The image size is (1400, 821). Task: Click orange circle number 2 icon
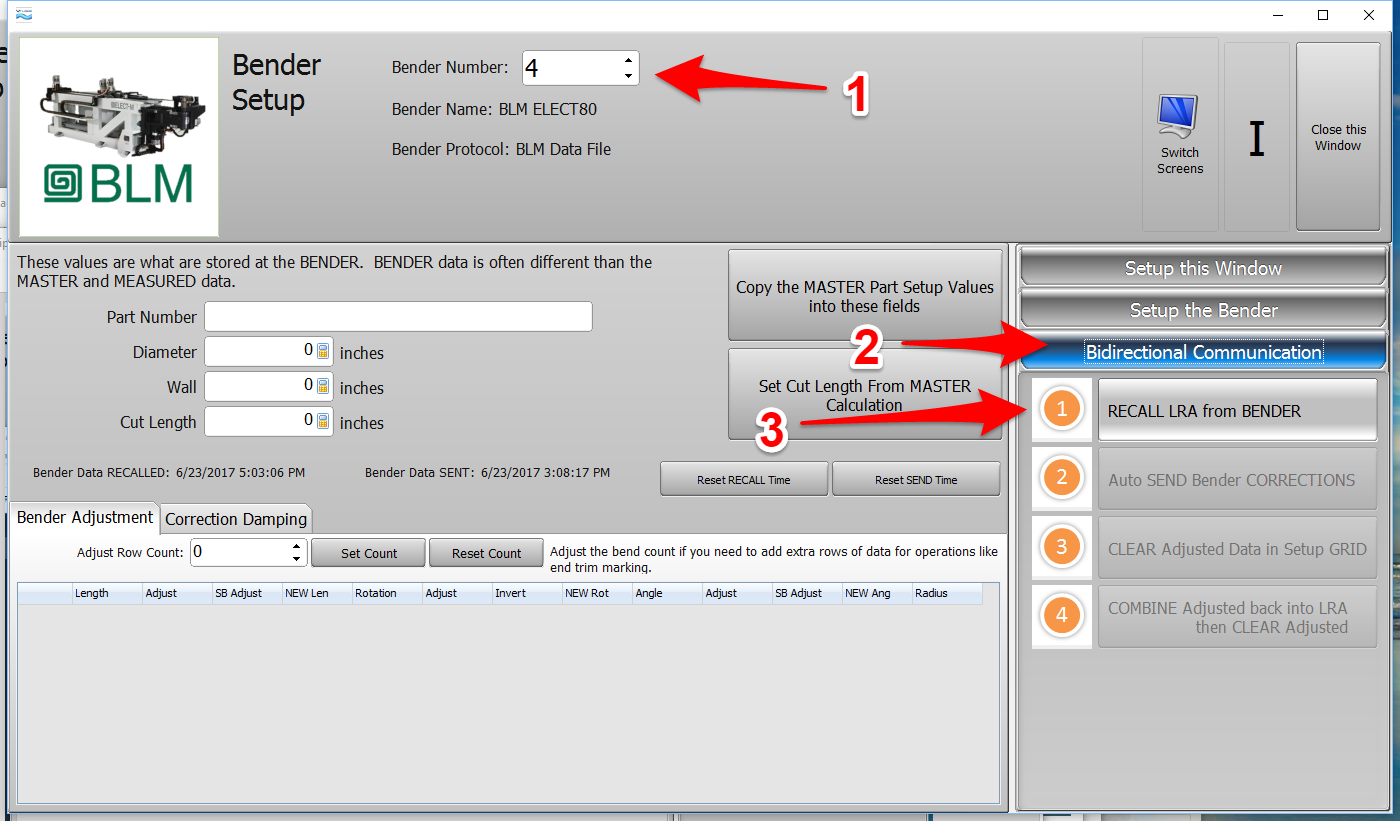(1062, 478)
